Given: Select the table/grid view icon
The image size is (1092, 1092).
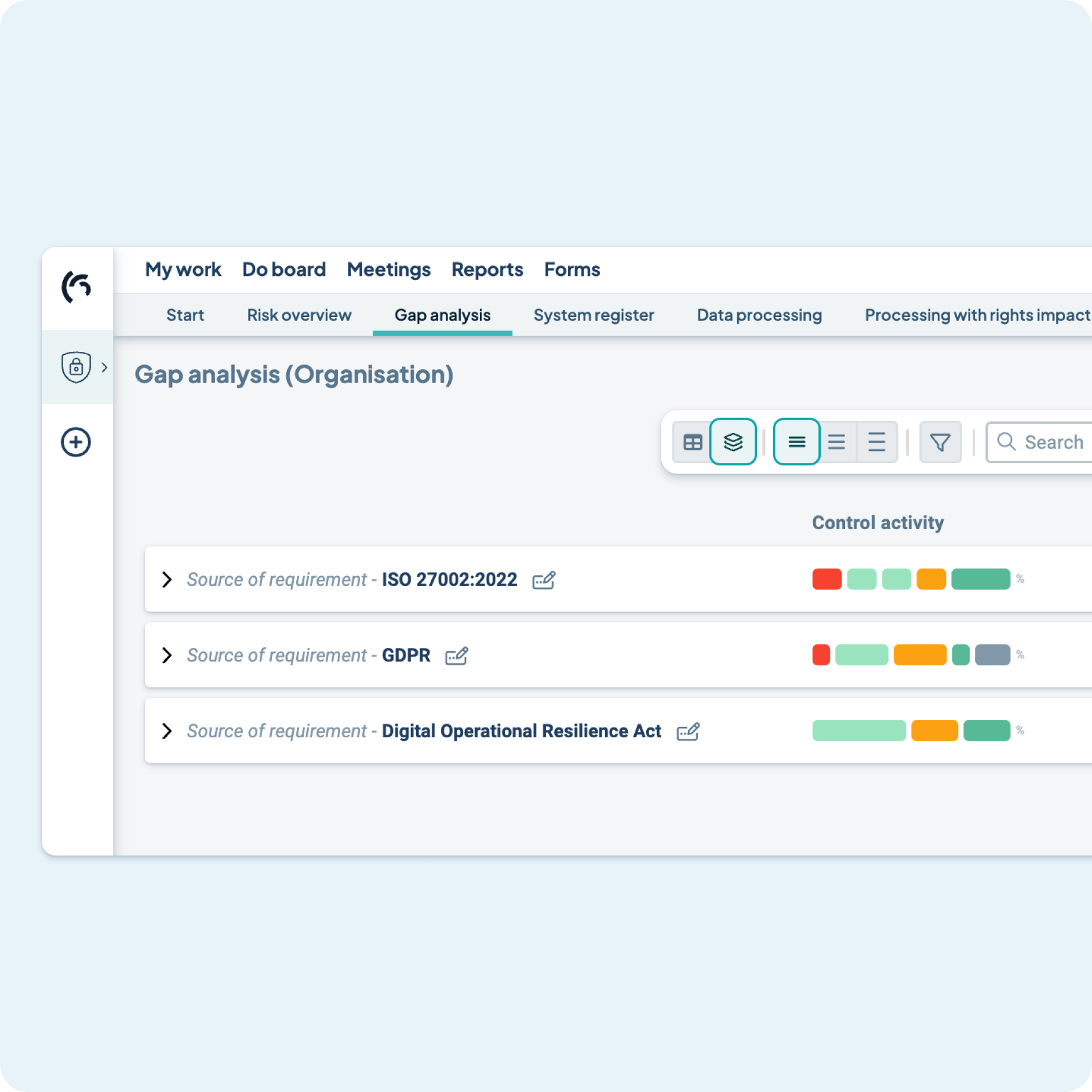Looking at the screenshot, I should tap(692, 442).
